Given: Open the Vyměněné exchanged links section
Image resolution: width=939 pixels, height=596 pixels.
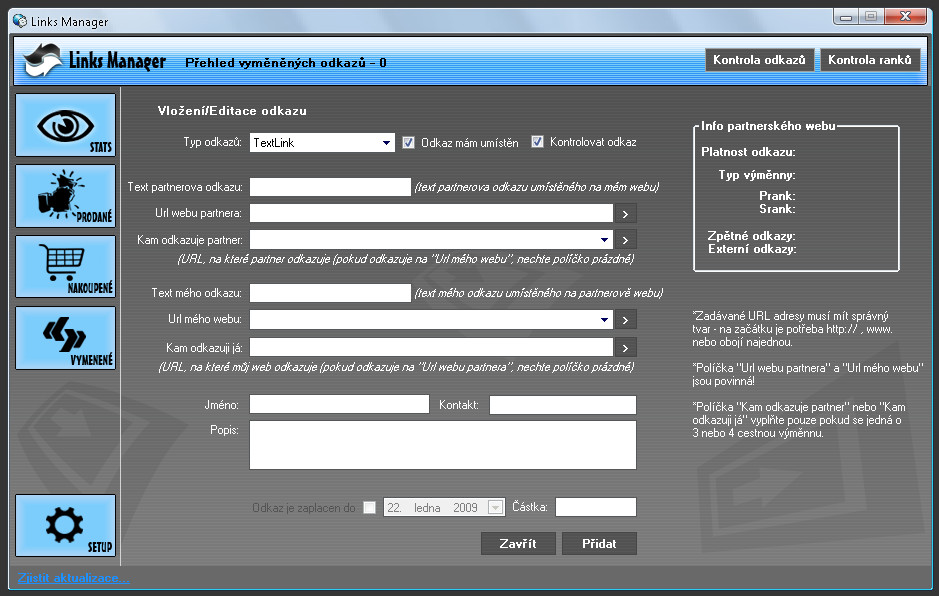Looking at the screenshot, I should (x=65, y=338).
